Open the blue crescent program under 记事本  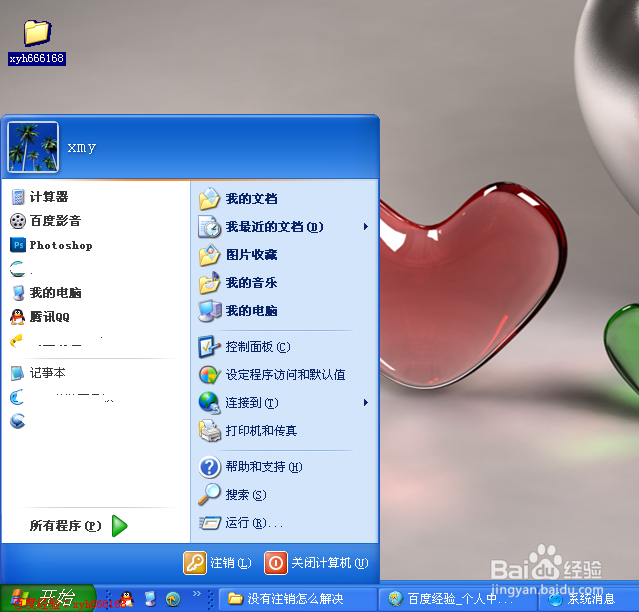[x=17, y=397]
